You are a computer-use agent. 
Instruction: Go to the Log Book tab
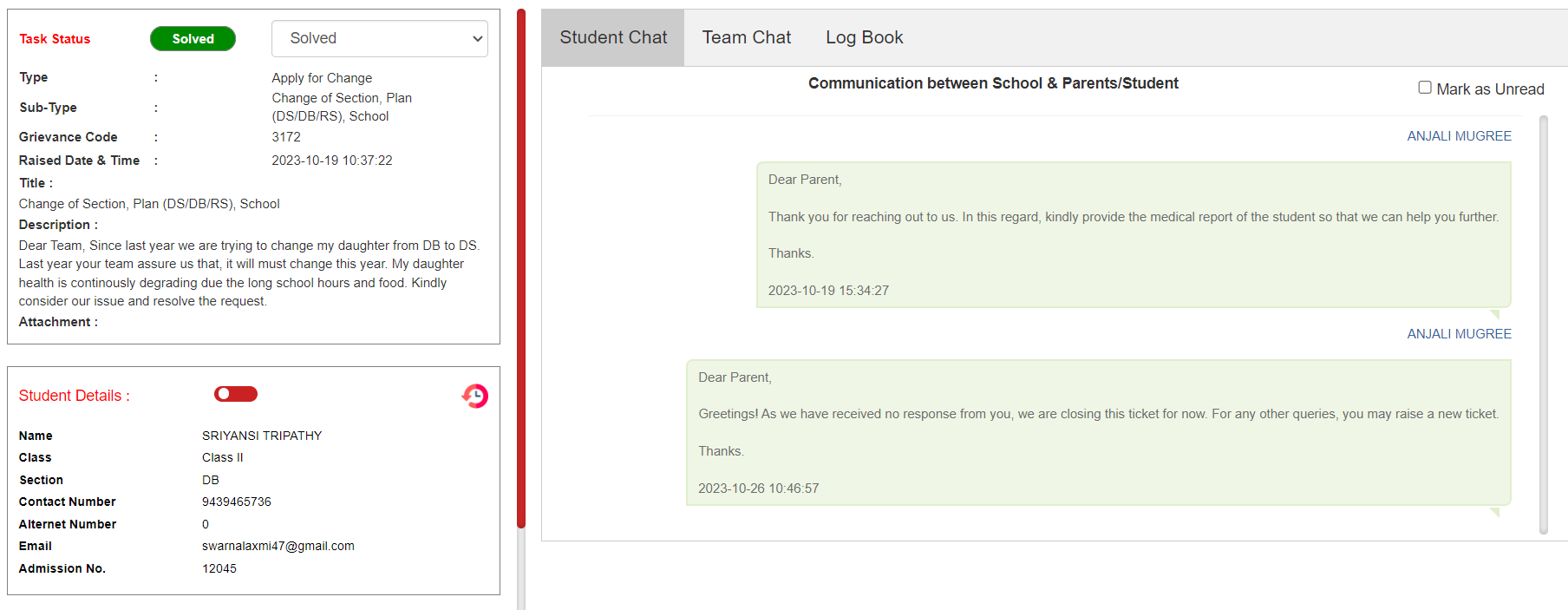point(864,37)
